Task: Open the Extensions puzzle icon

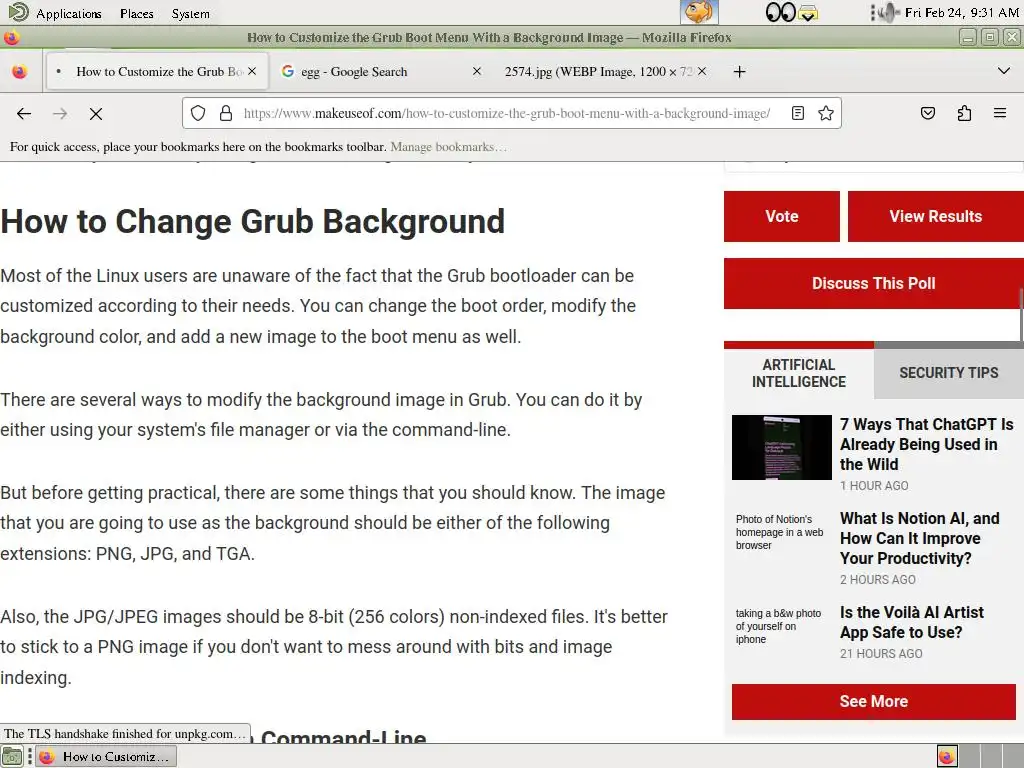Action: point(964,114)
